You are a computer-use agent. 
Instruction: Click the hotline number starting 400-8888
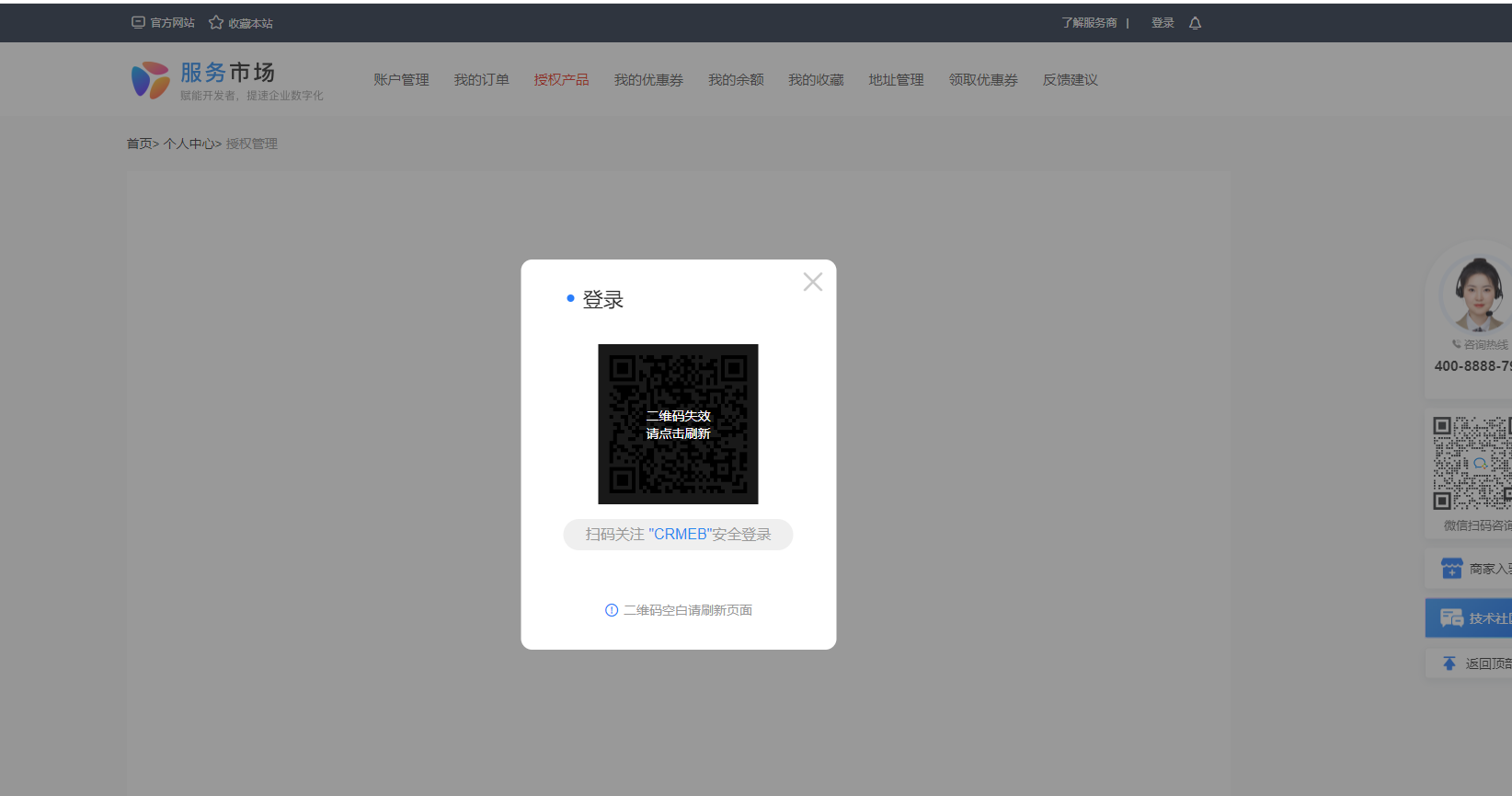(x=1472, y=366)
